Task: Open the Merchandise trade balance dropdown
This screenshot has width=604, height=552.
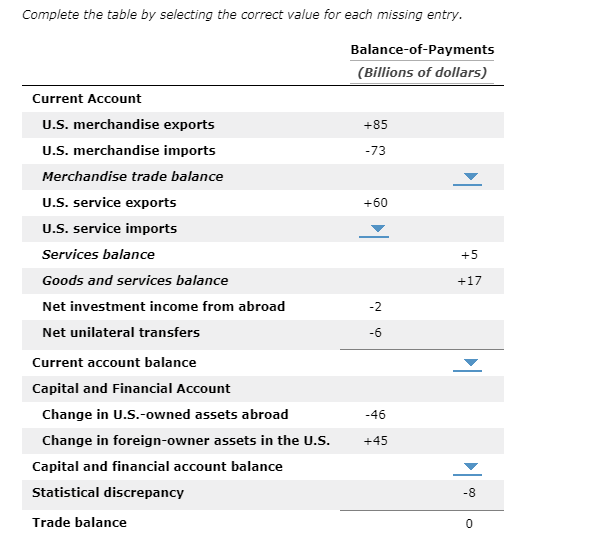Action: click(x=467, y=178)
